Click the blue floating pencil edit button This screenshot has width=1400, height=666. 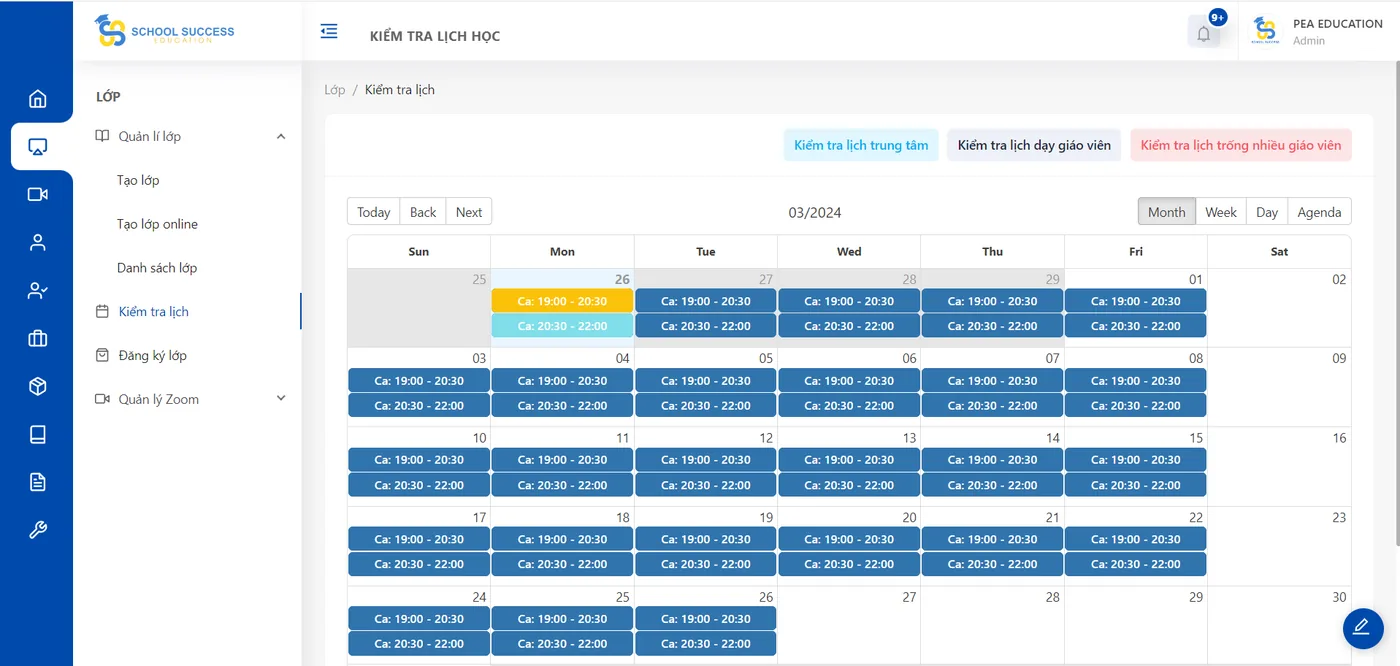click(x=1361, y=628)
